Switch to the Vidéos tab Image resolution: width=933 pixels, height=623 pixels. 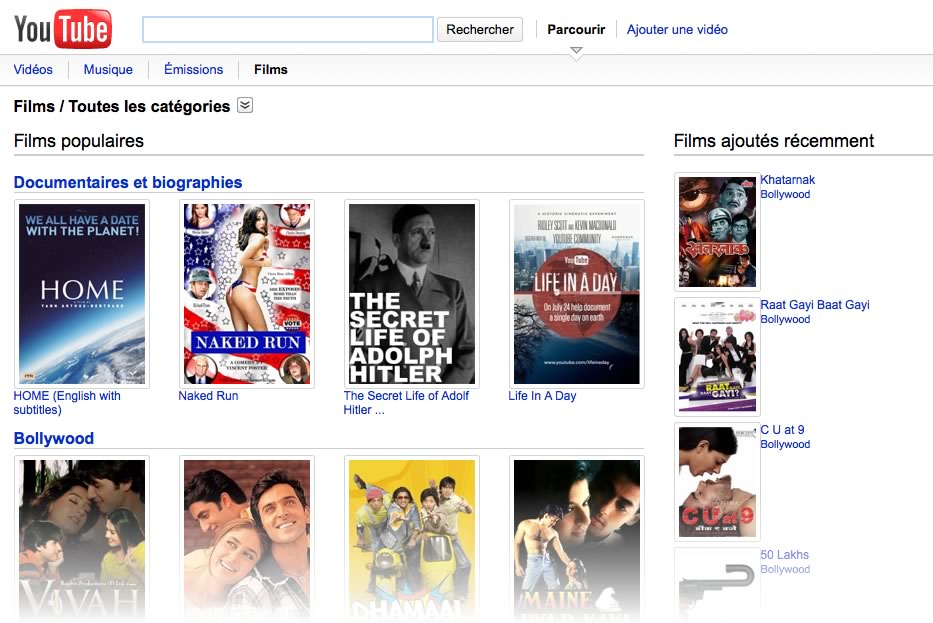click(33, 70)
